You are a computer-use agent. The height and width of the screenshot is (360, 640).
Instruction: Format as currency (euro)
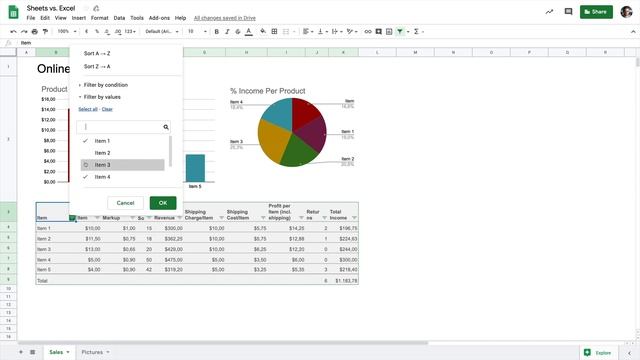[x=87, y=31]
